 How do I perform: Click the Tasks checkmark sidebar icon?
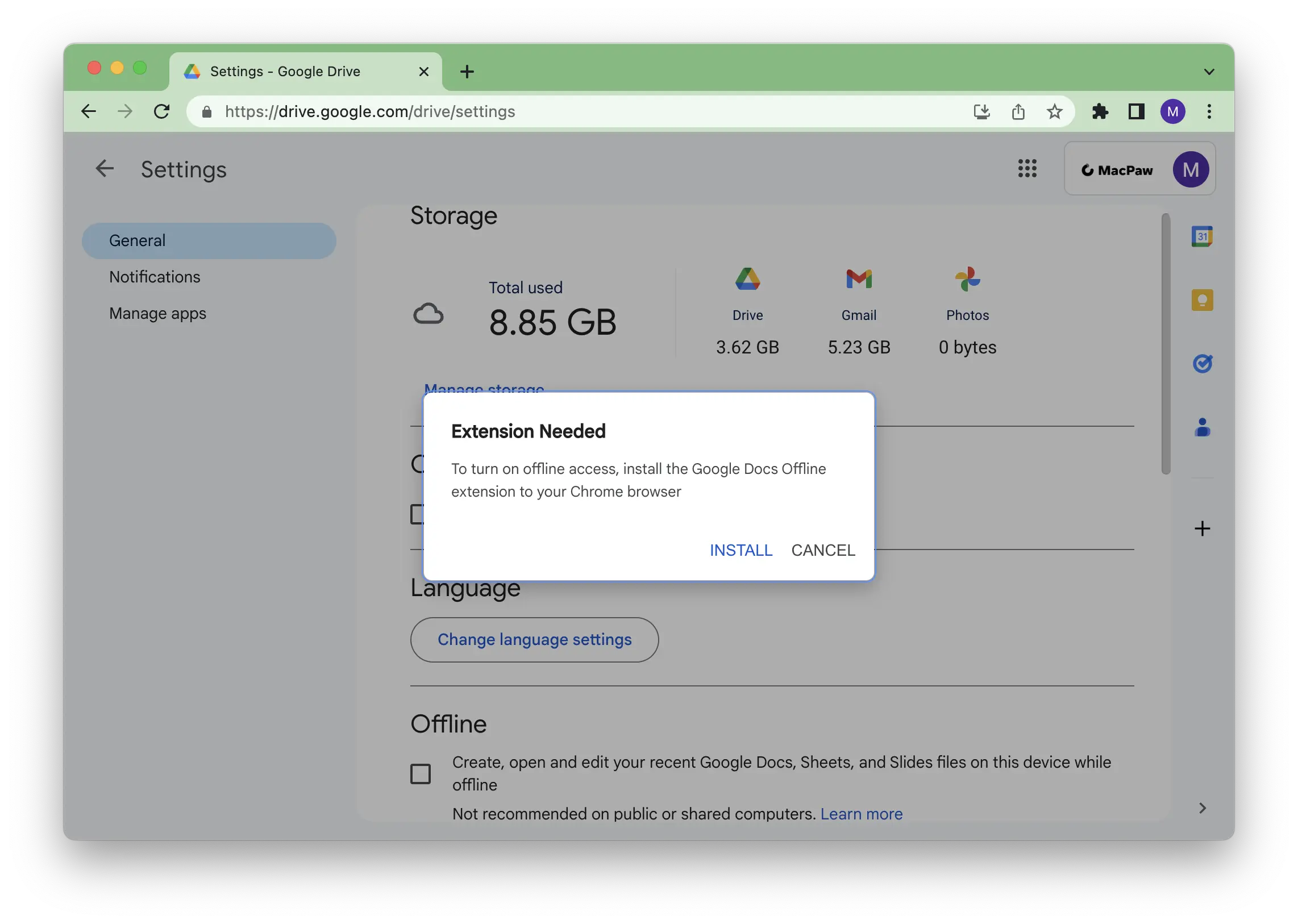coord(1201,362)
